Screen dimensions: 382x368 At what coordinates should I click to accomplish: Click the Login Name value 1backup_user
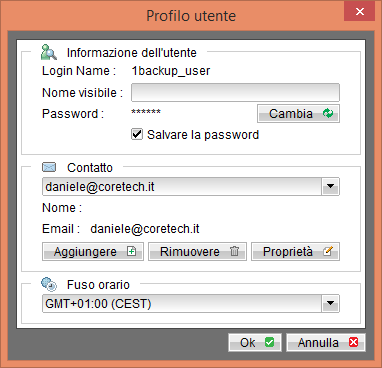171,71
